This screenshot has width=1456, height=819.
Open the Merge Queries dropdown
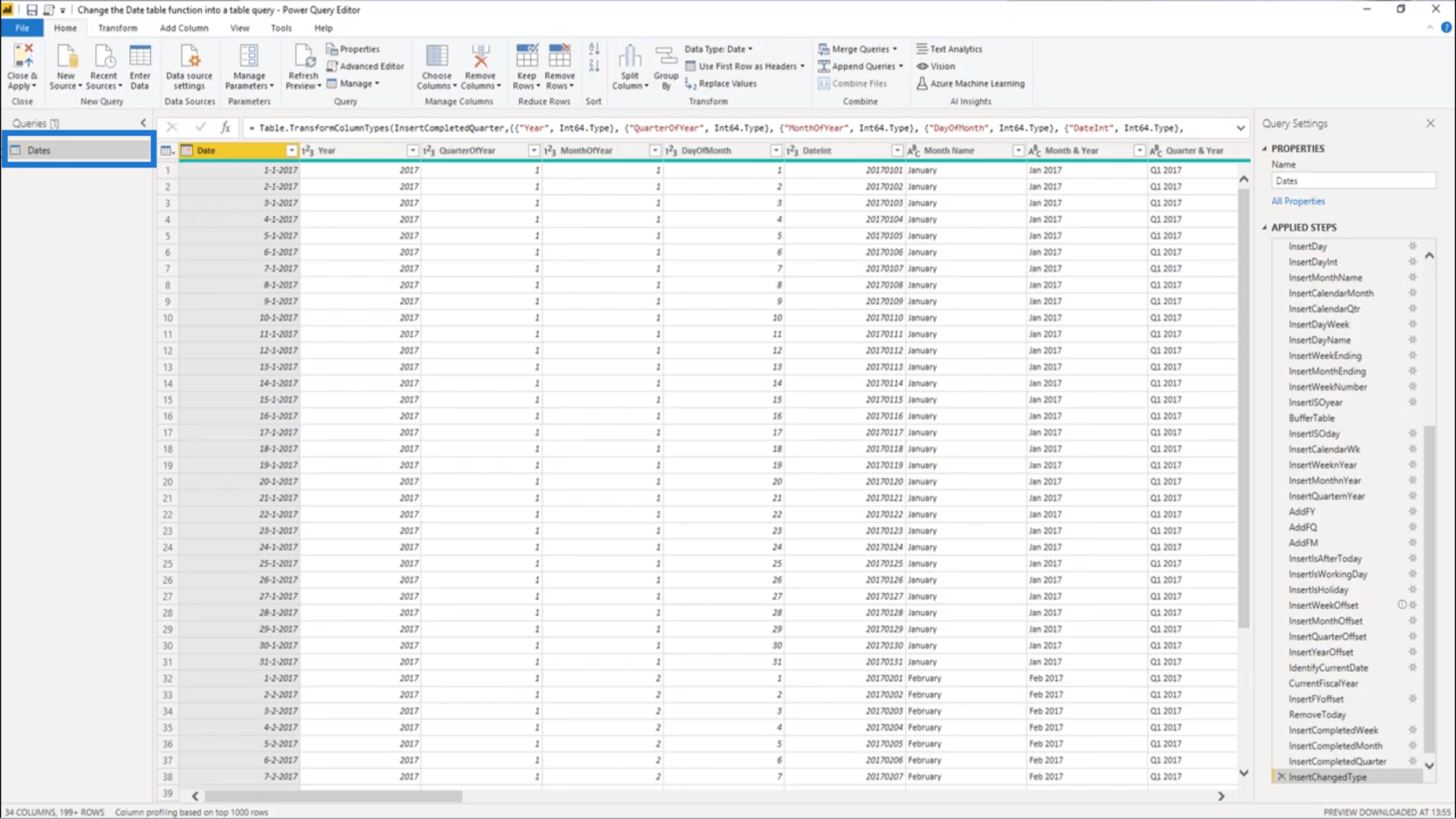pos(858,49)
